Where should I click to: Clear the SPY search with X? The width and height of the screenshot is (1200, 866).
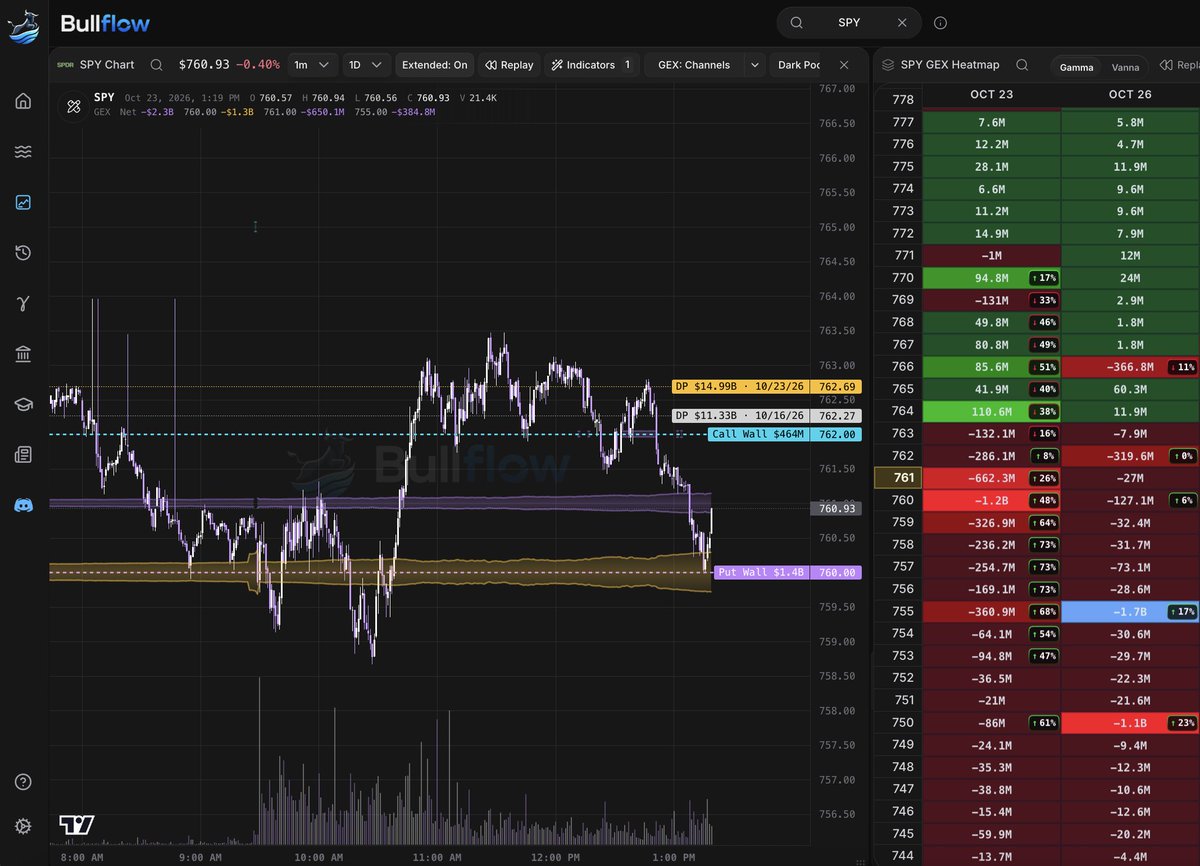coord(902,22)
